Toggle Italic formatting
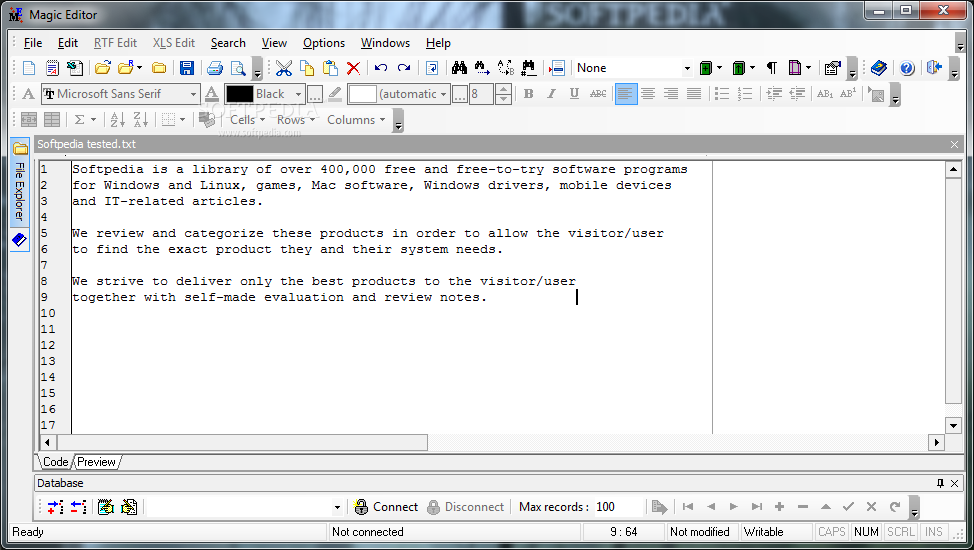The image size is (974, 550). point(552,94)
